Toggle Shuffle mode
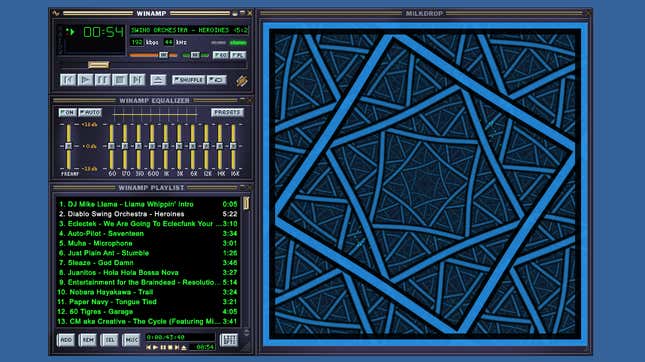645x362 pixels. [188, 79]
